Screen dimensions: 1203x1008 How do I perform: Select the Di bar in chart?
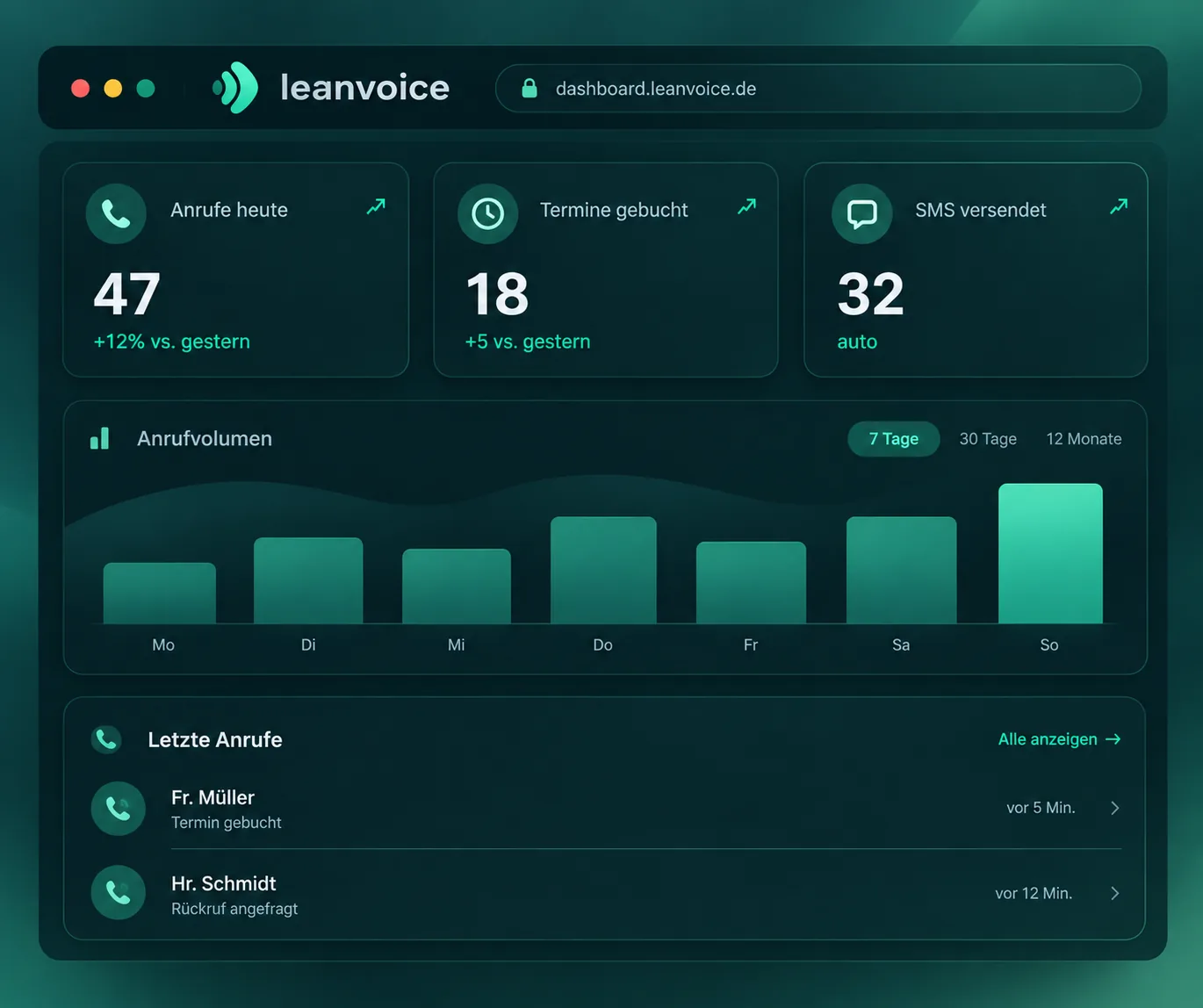point(308,580)
